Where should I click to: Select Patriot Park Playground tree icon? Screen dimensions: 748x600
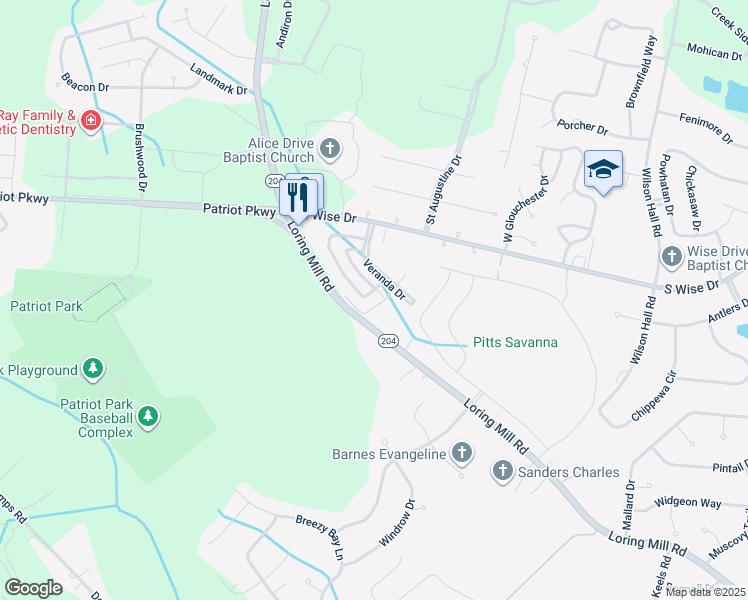pyautogui.click(x=93, y=369)
